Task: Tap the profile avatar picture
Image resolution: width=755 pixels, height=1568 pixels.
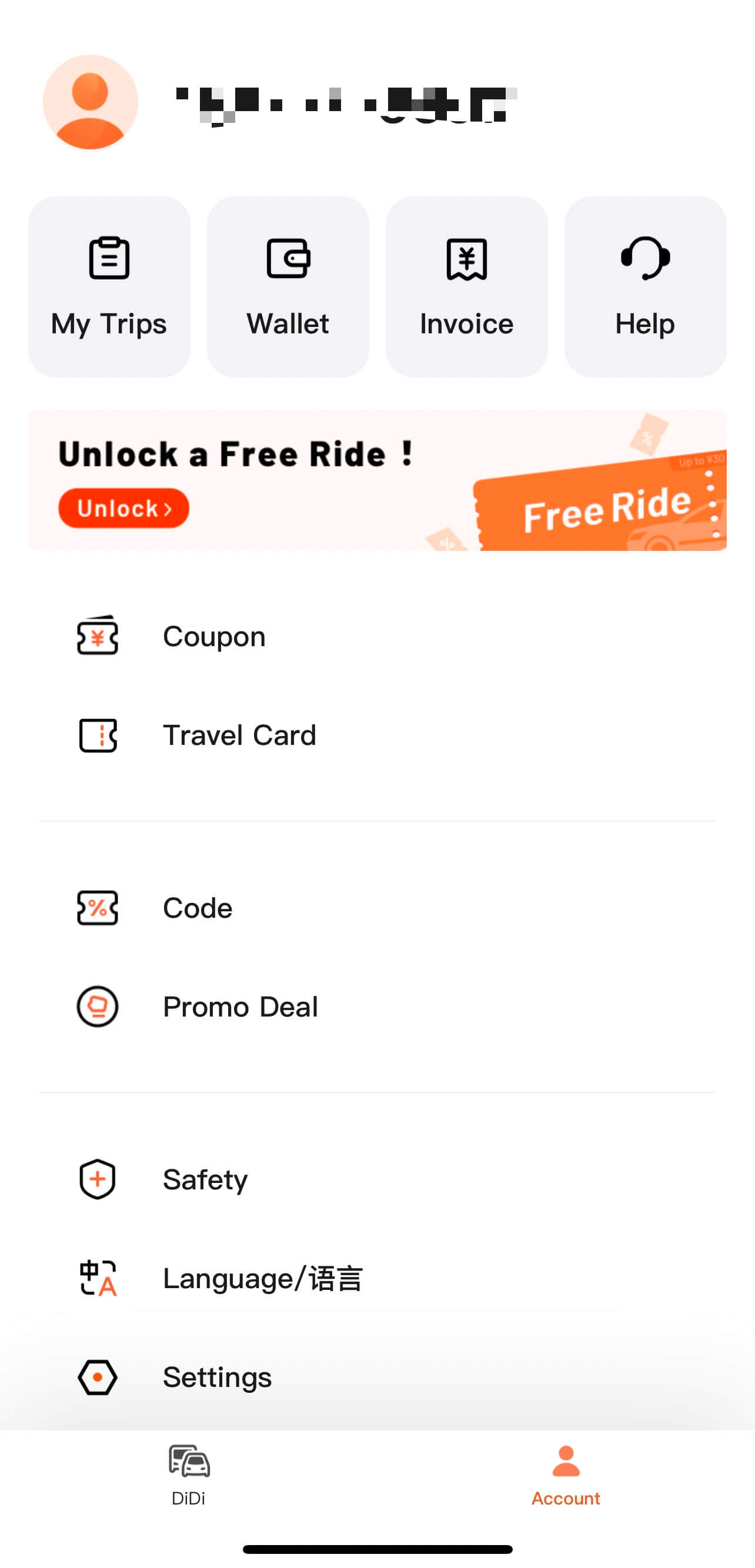Action: [x=90, y=102]
